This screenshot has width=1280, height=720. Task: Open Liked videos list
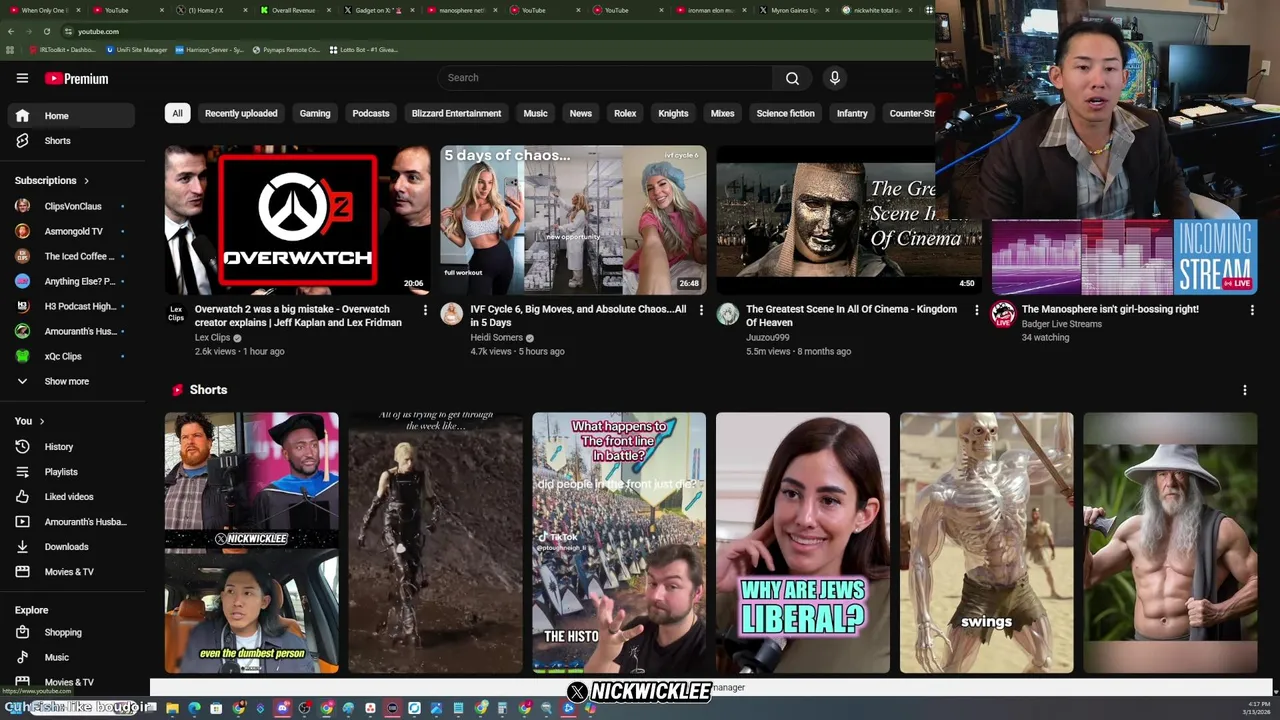[x=70, y=497]
